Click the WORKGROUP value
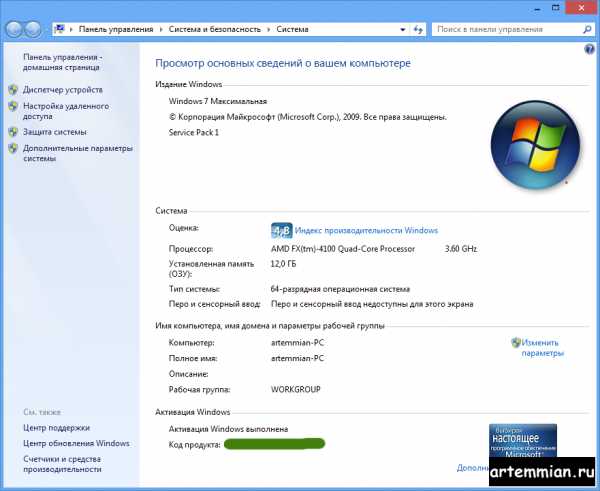600x491 pixels. point(295,389)
